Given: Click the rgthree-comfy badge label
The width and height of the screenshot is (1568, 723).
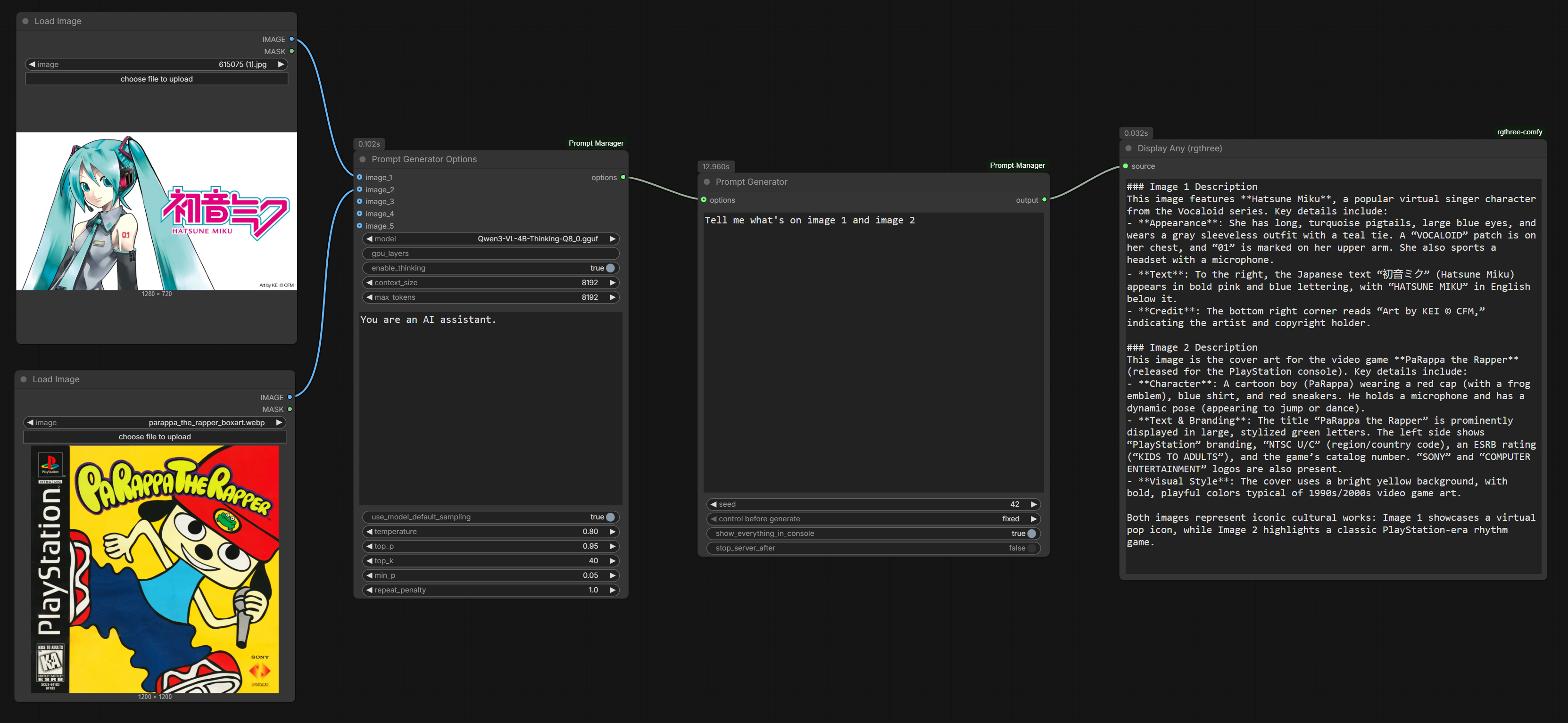Looking at the screenshot, I should [1518, 132].
